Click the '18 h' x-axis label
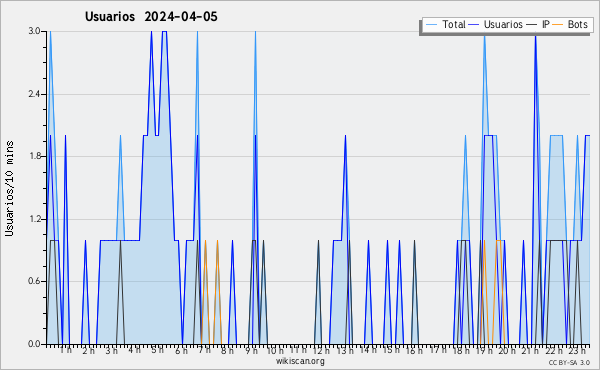The height and width of the screenshot is (370, 600). point(461,351)
